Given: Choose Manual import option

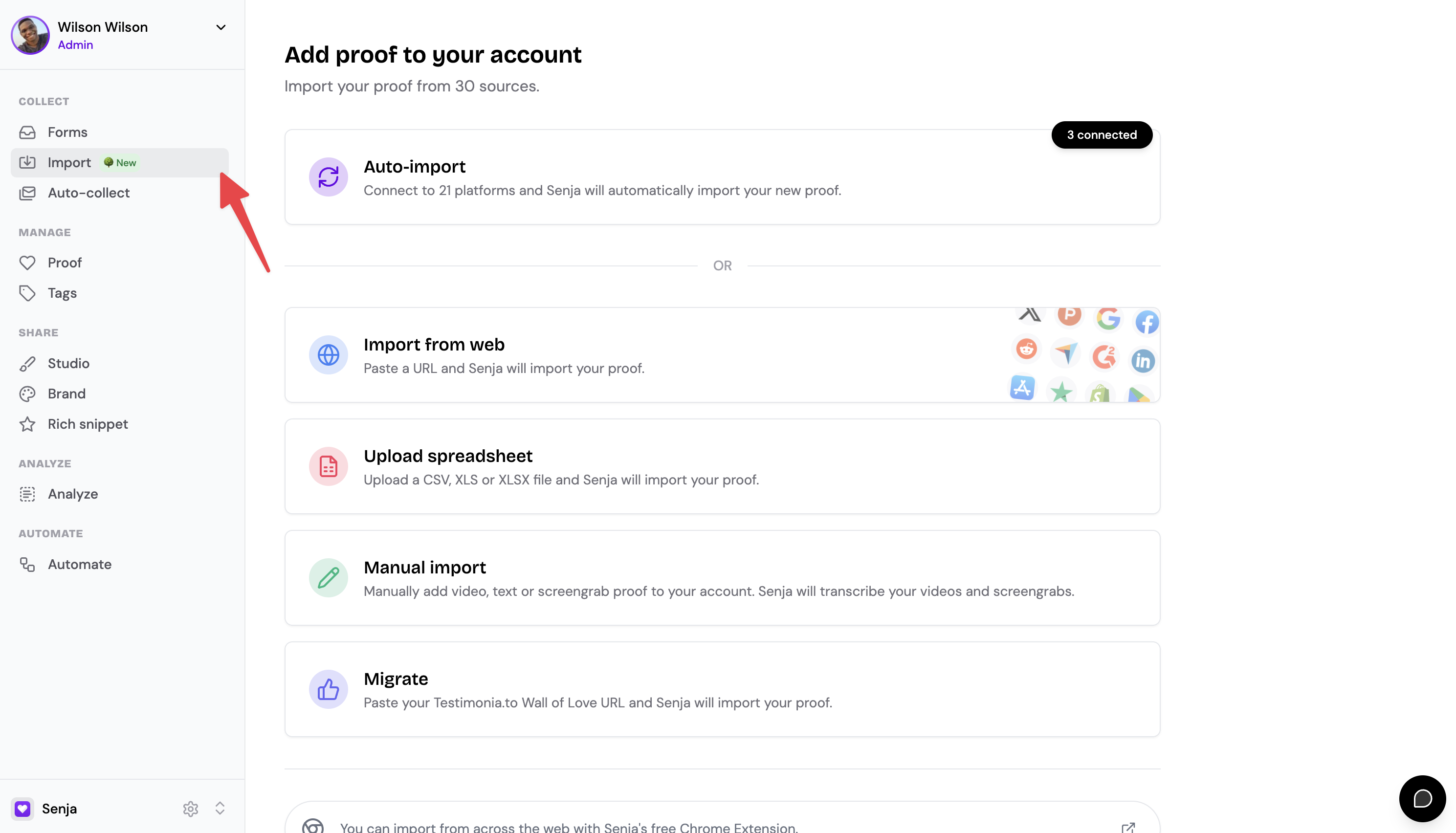Looking at the screenshot, I should coord(722,578).
